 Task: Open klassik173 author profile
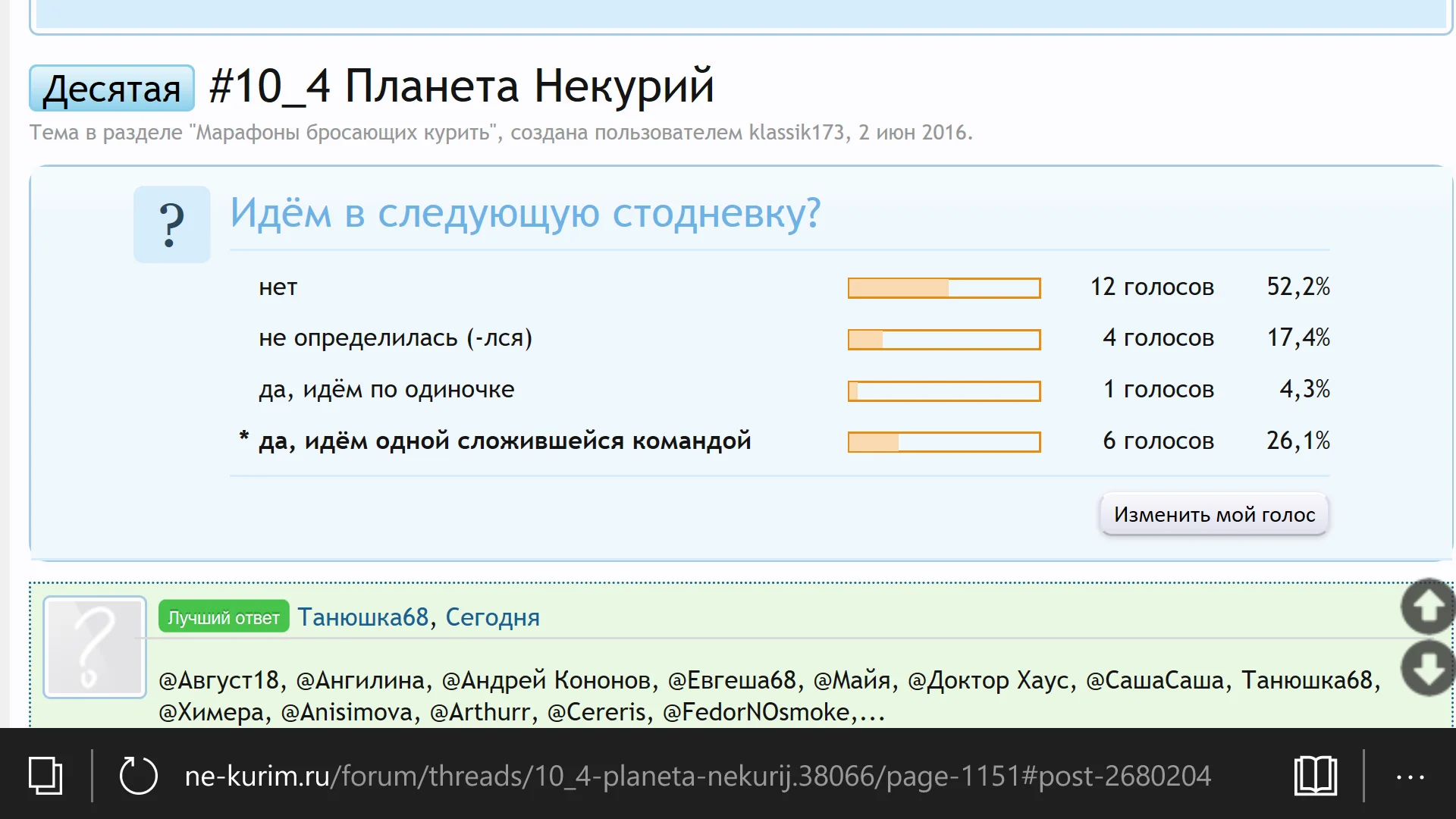[x=796, y=133]
